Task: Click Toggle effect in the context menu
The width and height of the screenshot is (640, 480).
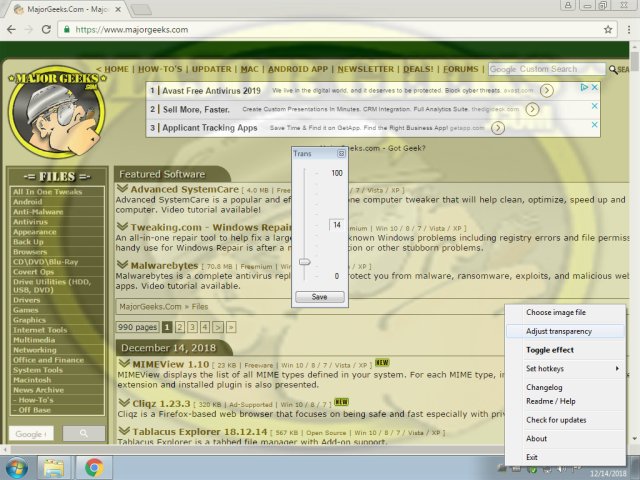Action: click(565, 350)
